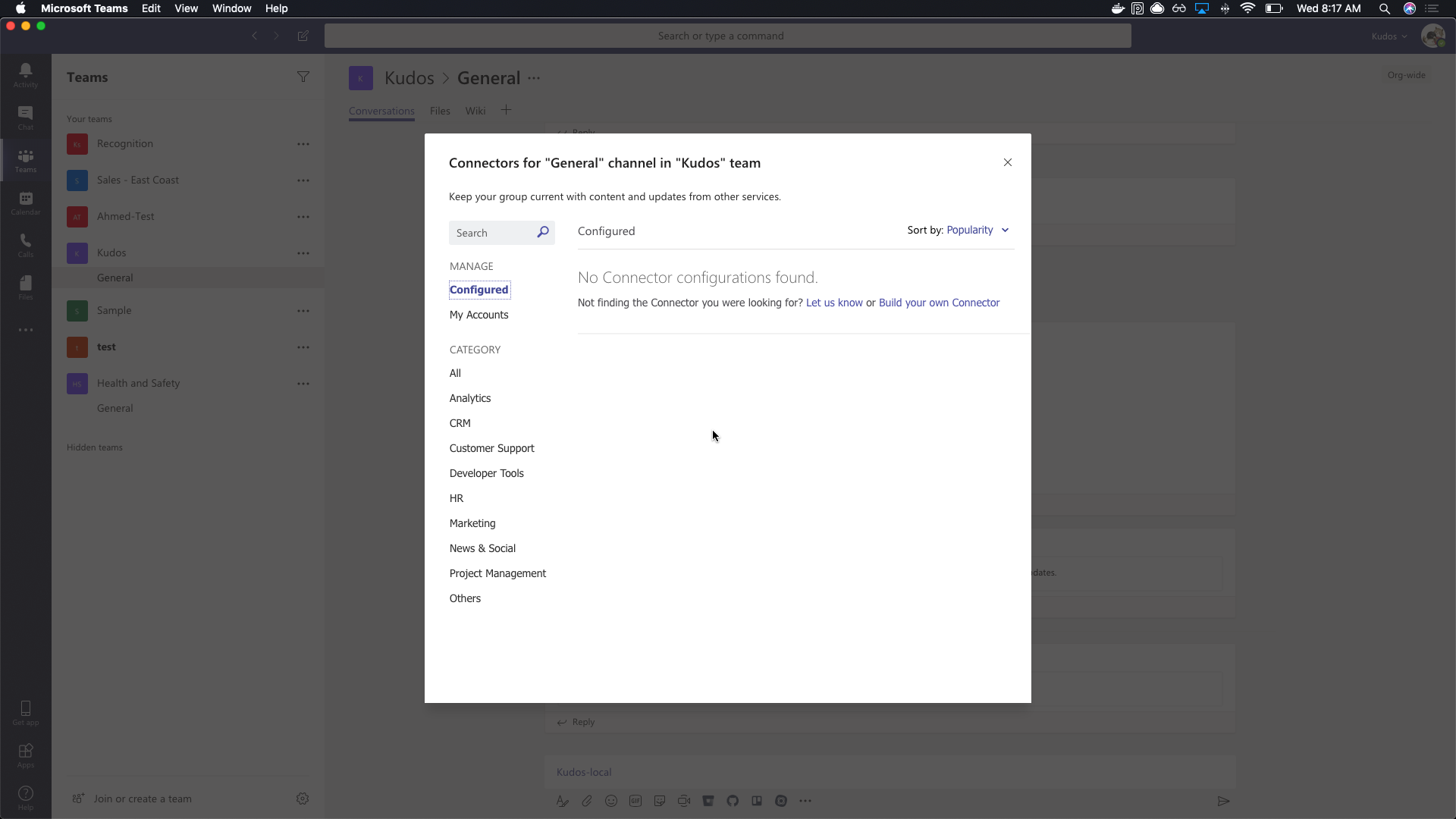Select the Customer Support category
The height and width of the screenshot is (819, 1456).
(492, 448)
